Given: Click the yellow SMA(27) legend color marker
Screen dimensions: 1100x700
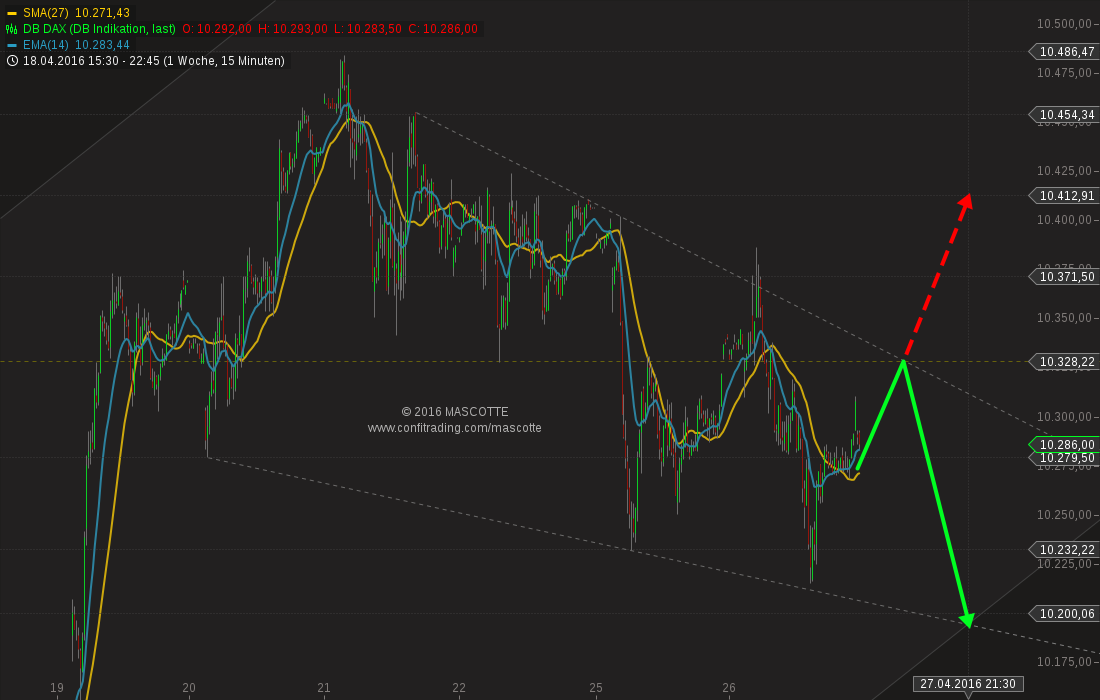Looking at the screenshot, I should click(11, 13).
